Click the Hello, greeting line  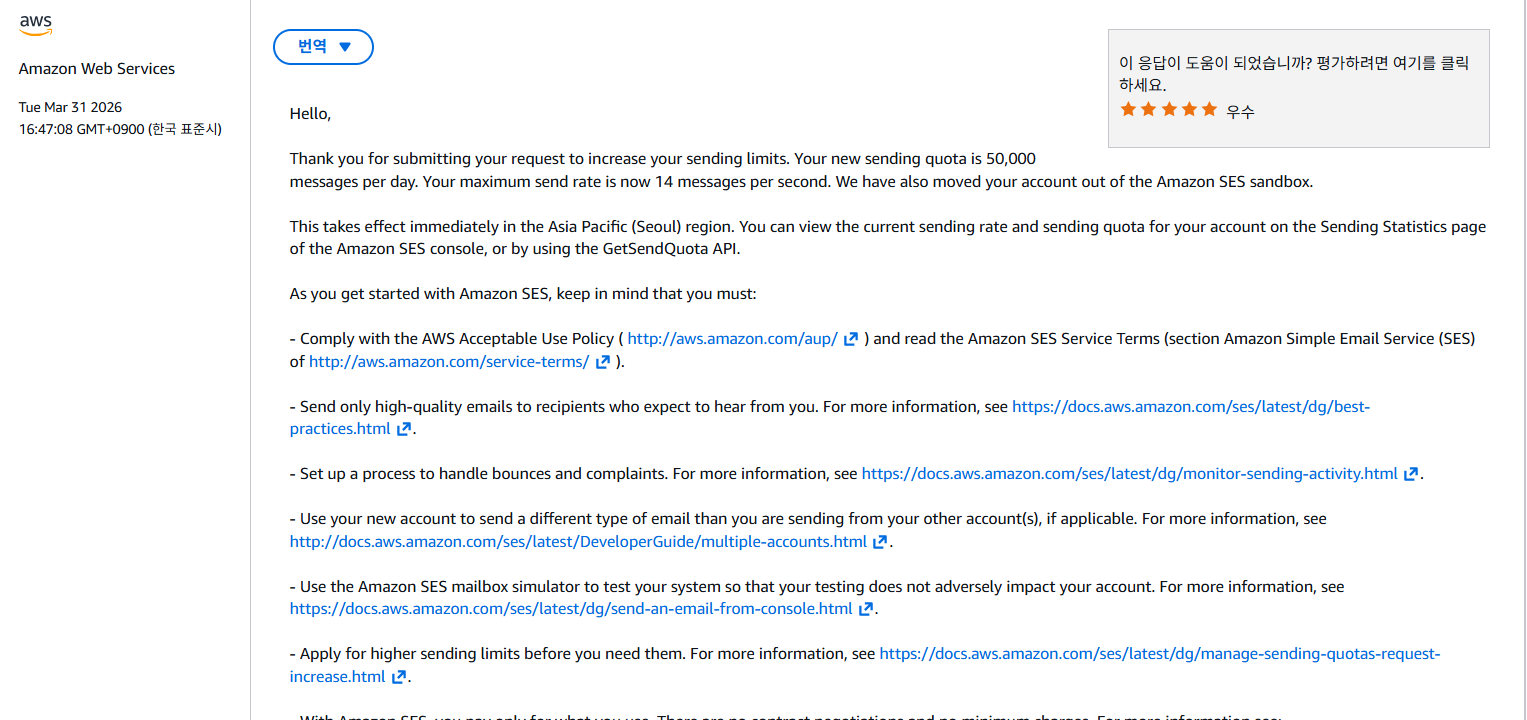(x=310, y=114)
